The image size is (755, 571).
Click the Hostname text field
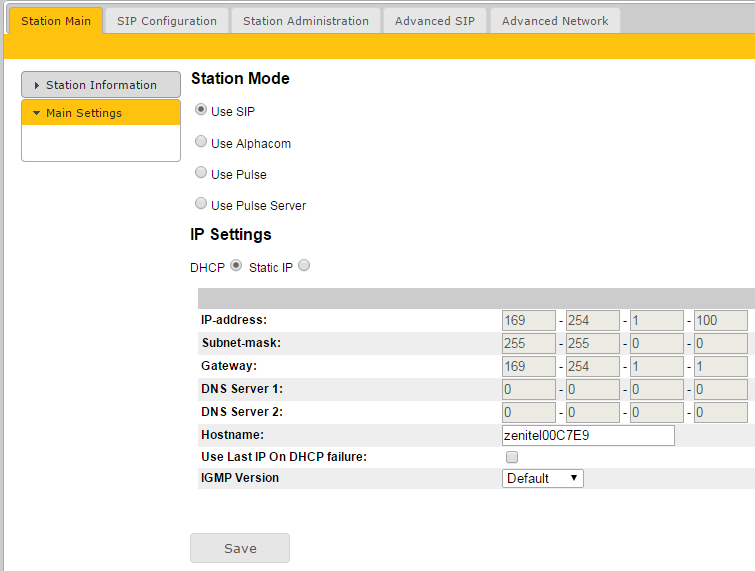pyautogui.click(x=588, y=436)
